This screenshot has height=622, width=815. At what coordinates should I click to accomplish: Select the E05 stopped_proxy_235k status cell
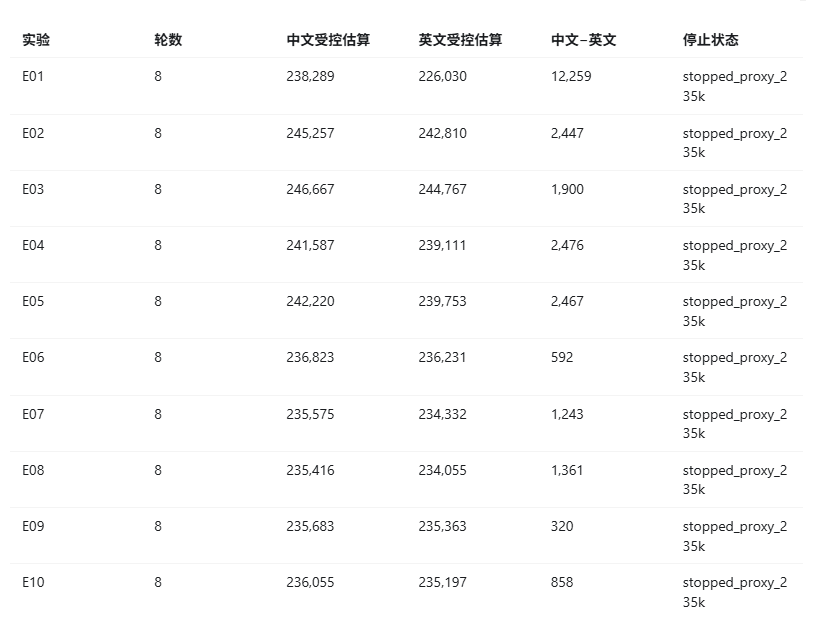point(734,311)
